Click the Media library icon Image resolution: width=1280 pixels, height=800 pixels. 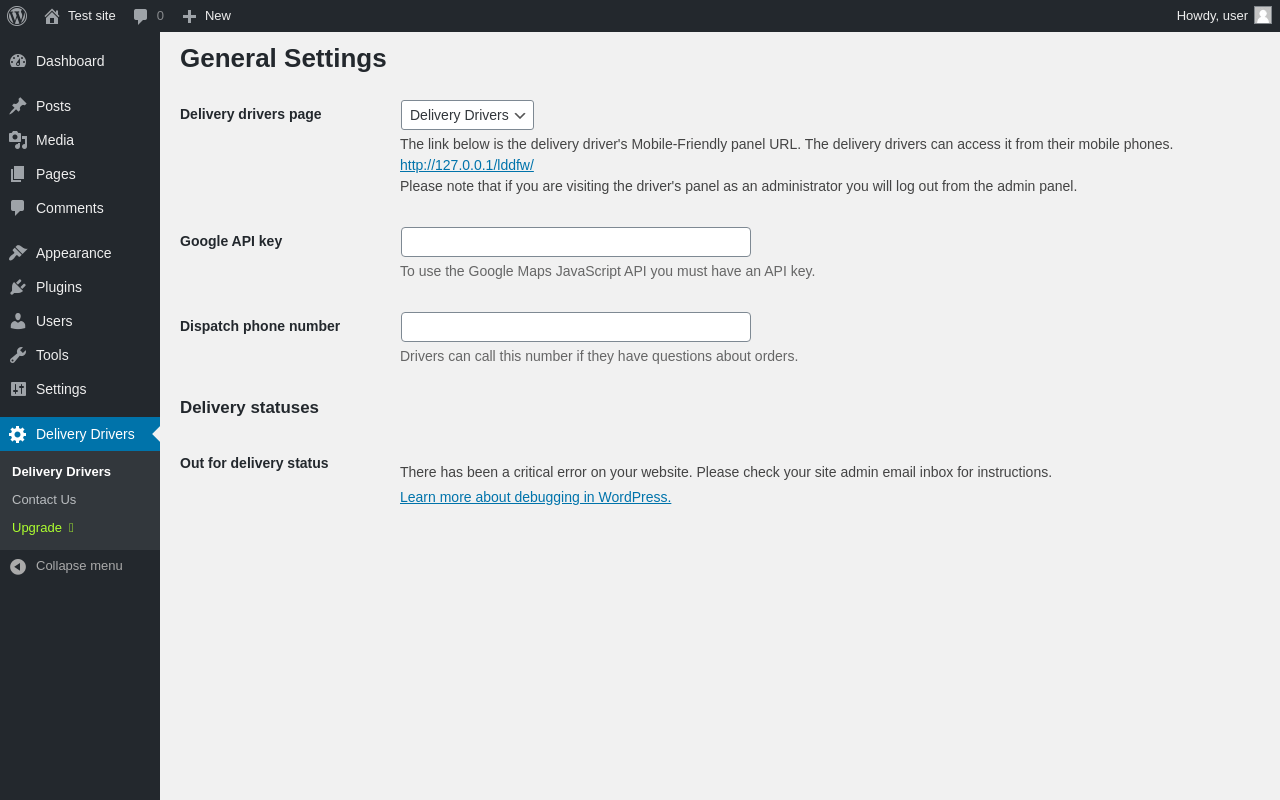[18, 140]
